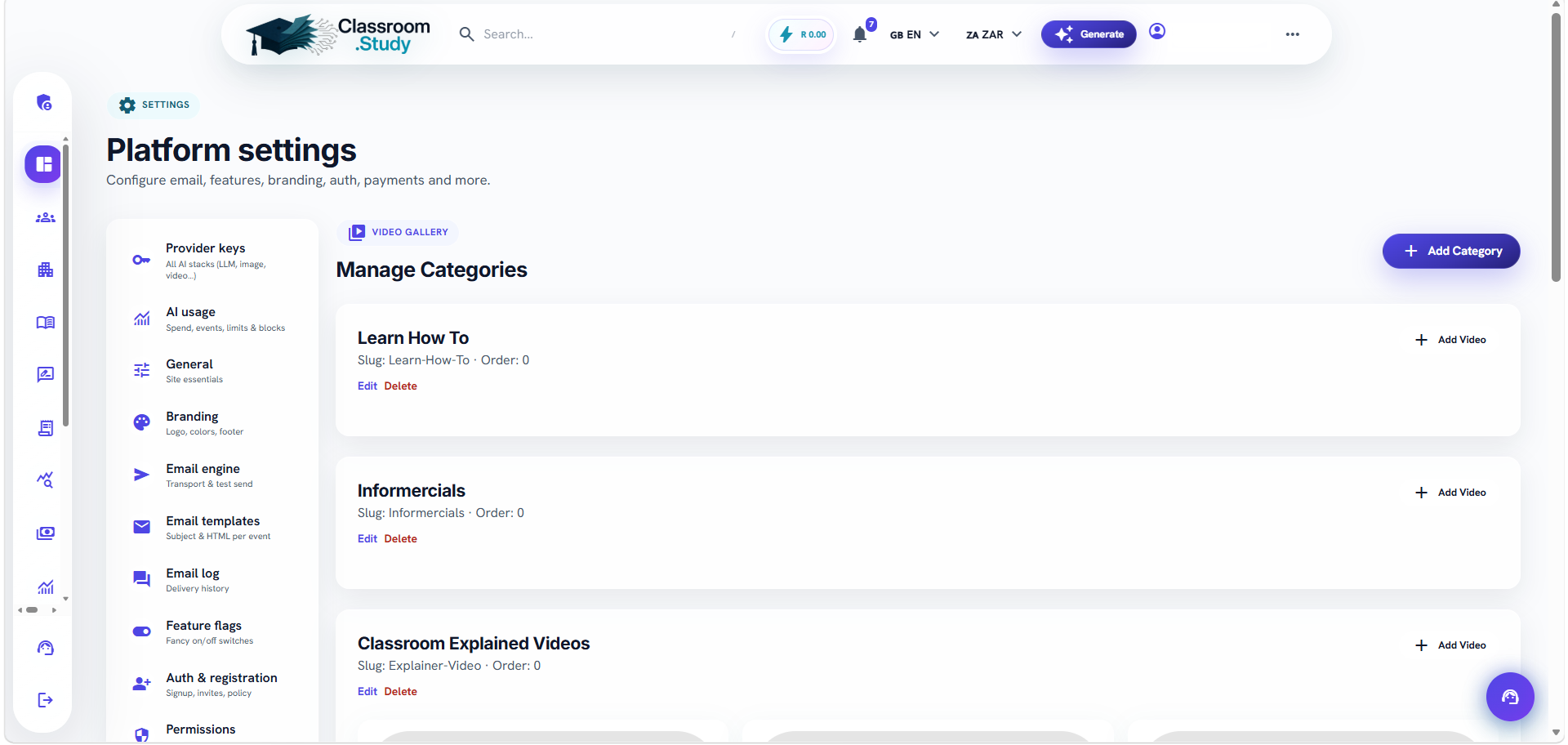Select the users group sidebar icon
This screenshot has width=1568, height=745.
[x=46, y=217]
